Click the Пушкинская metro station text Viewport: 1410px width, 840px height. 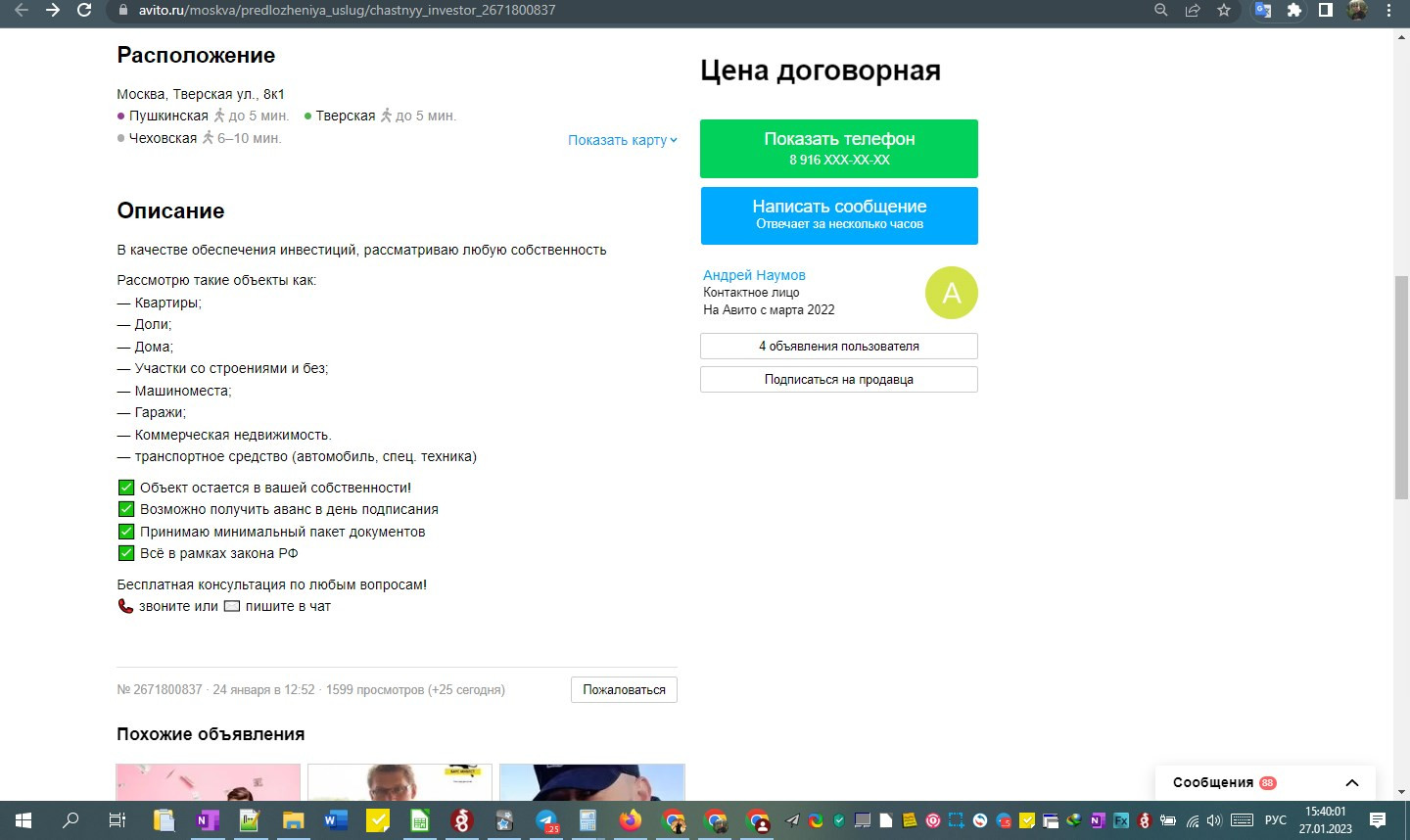point(168,116)
